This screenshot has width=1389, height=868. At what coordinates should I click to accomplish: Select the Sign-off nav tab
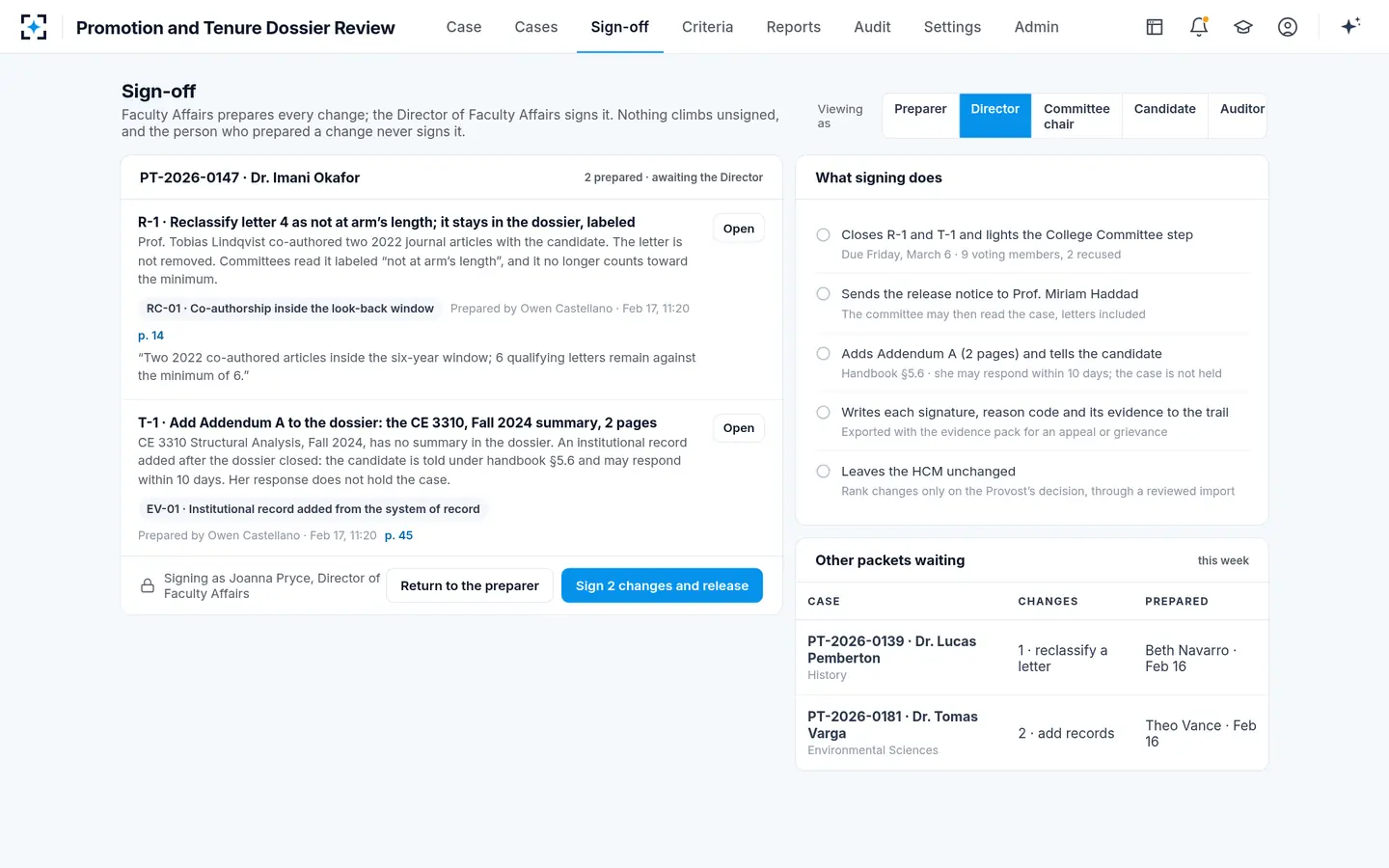pyautogui.click(x=619, y=27)
